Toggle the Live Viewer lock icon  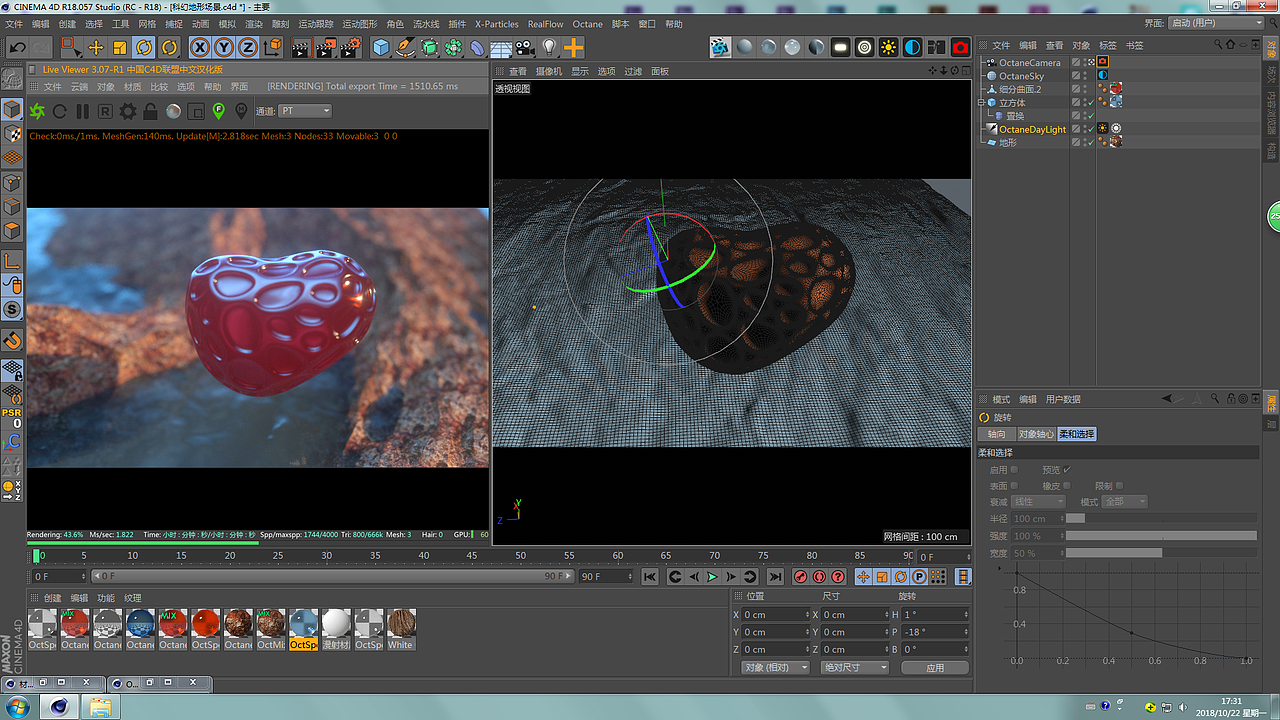(x=151, y=111)
